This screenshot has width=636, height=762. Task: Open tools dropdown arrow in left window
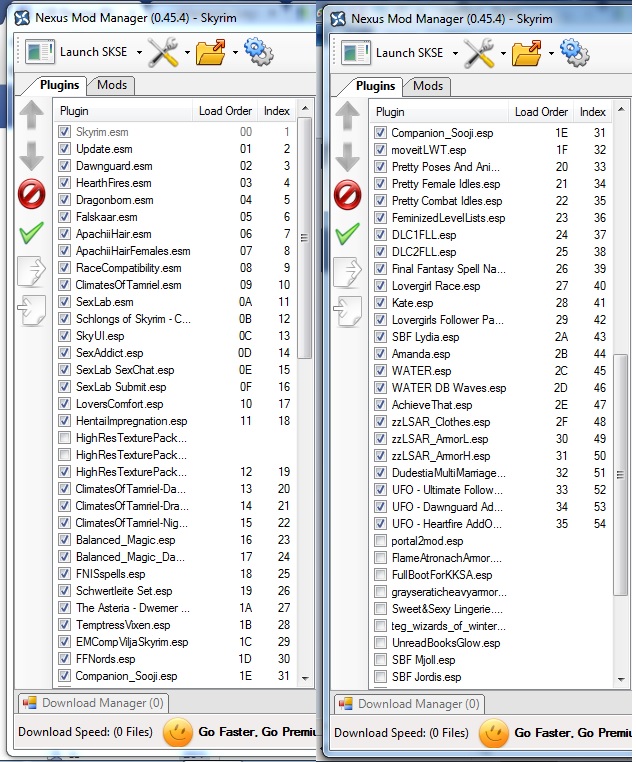click(187, 52)
